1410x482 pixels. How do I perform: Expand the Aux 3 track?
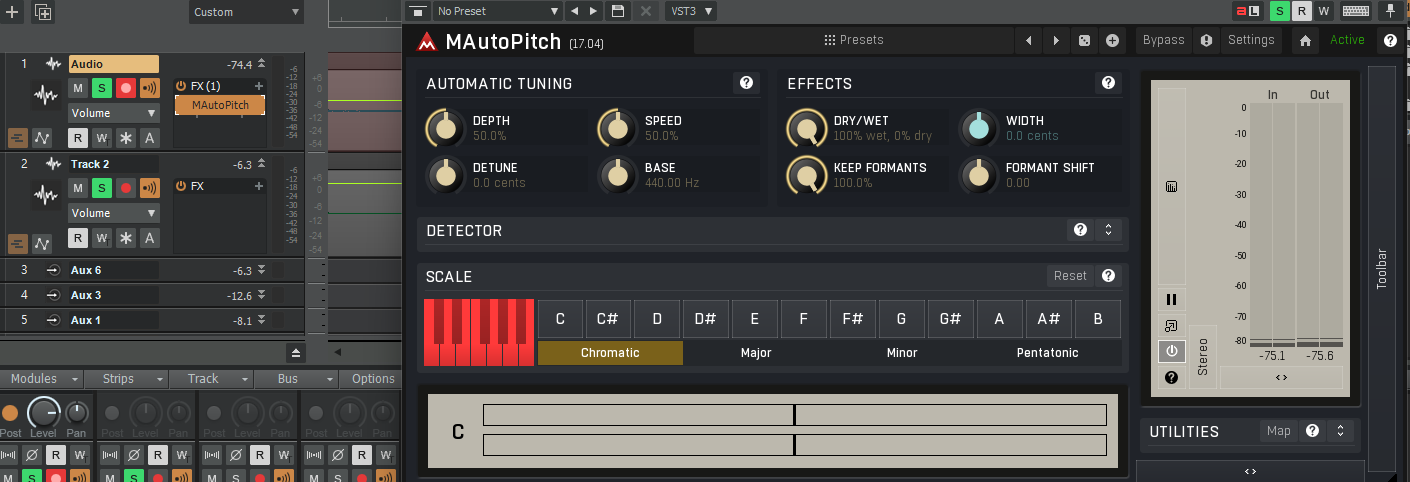tap(261, 295)
